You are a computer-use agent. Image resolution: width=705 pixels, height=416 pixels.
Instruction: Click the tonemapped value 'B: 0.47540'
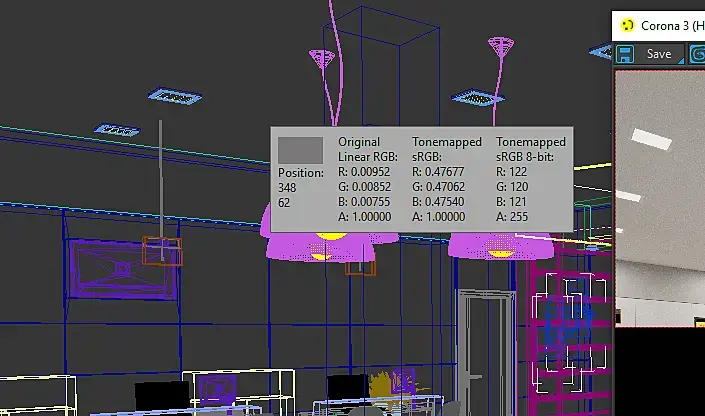[x=438, y=201]
